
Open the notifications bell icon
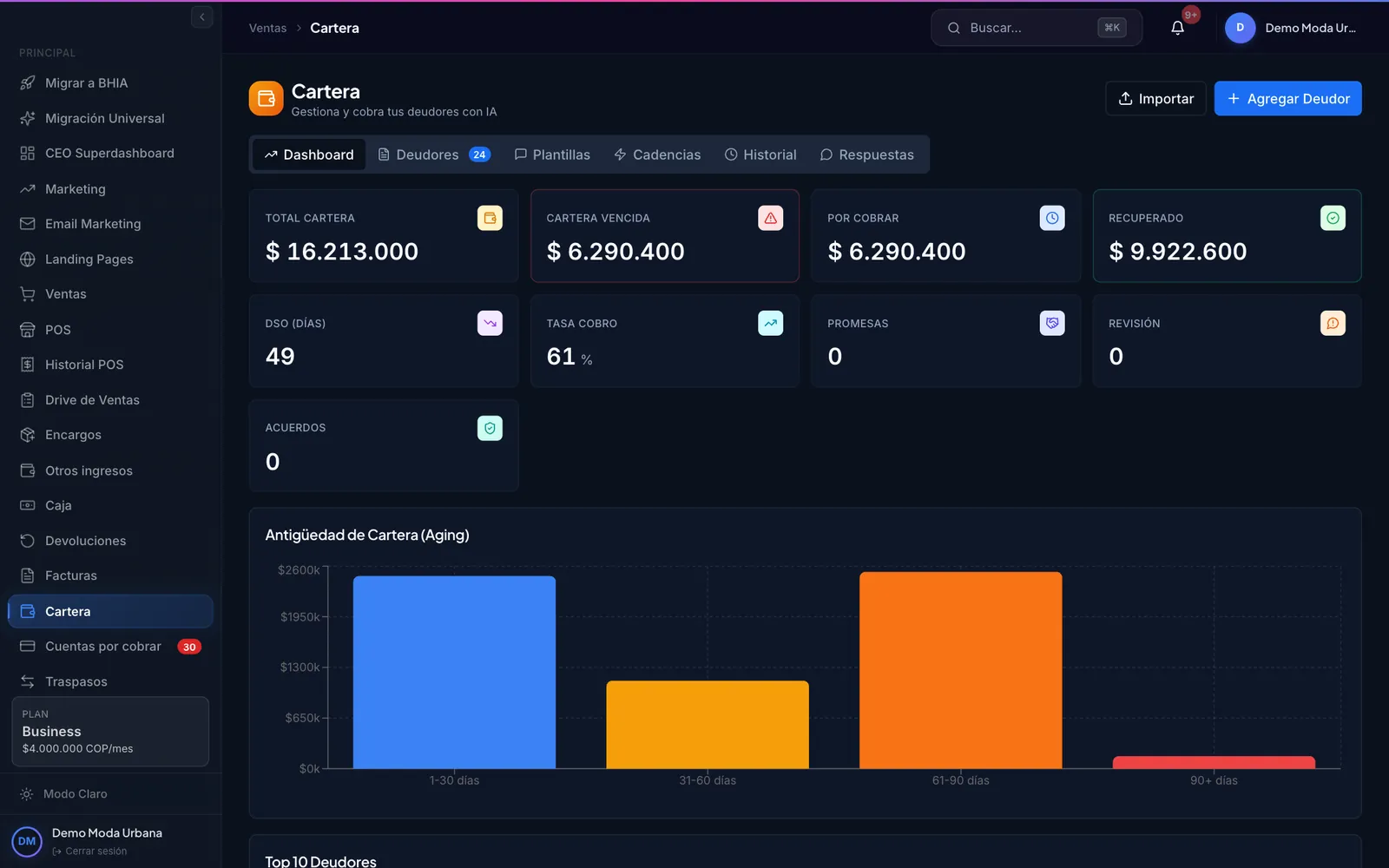(1177, 28)
